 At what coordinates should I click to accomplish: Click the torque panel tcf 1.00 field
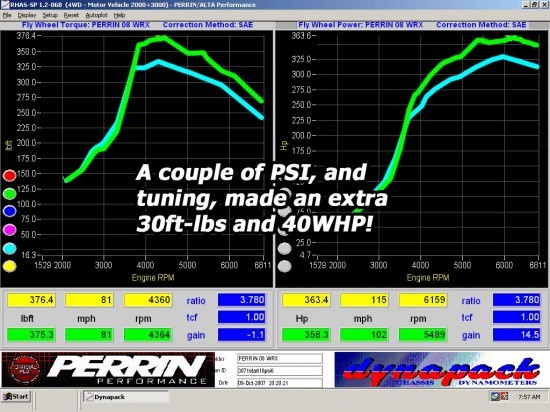coord(242,317)
